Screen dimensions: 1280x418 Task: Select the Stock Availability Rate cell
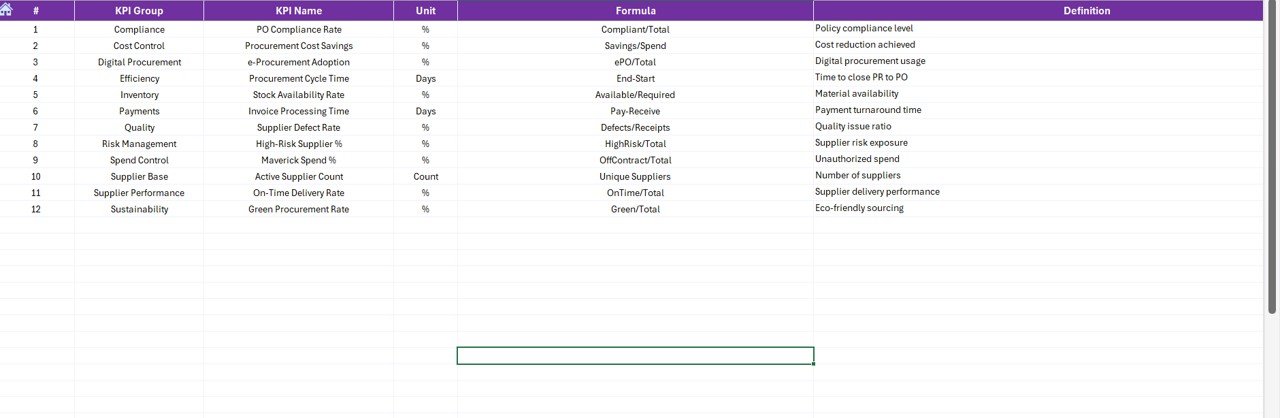(x=298, y=95)
